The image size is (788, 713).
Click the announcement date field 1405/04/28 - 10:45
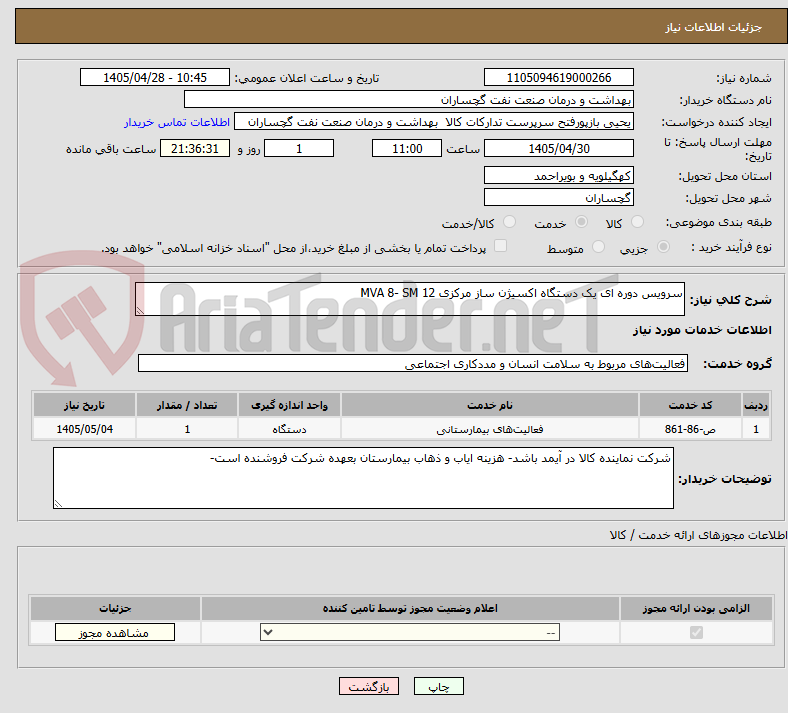[155, 77]
